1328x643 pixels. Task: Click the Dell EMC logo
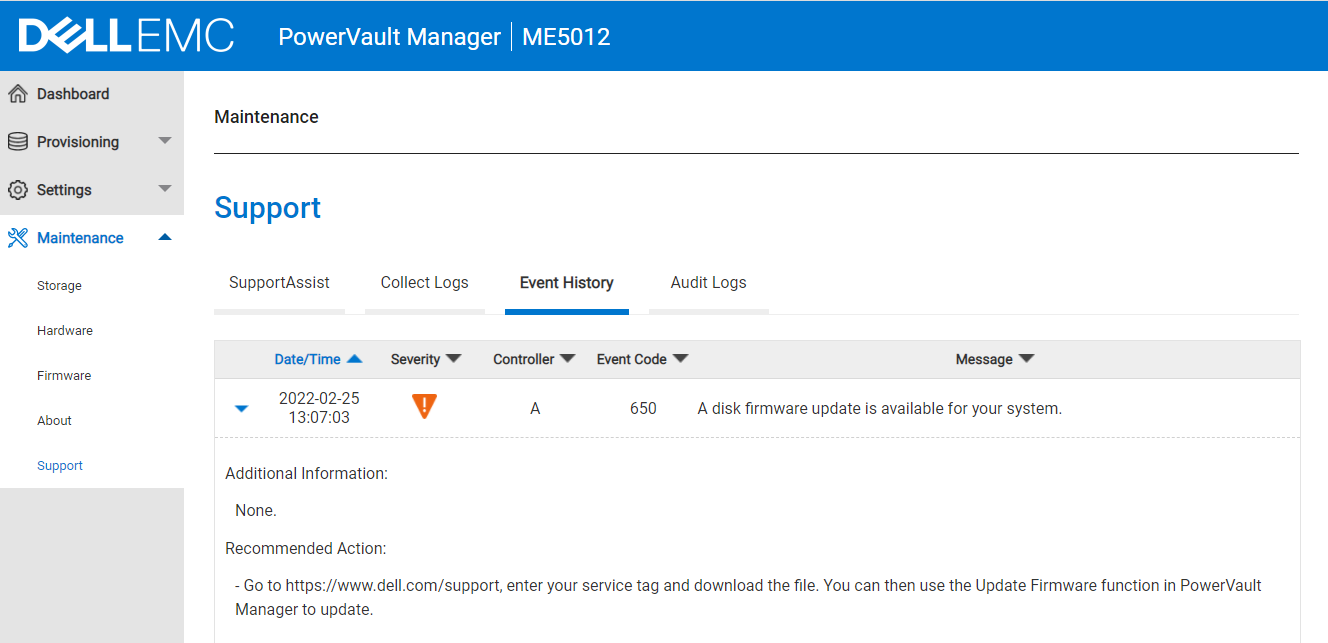(126, 36)
